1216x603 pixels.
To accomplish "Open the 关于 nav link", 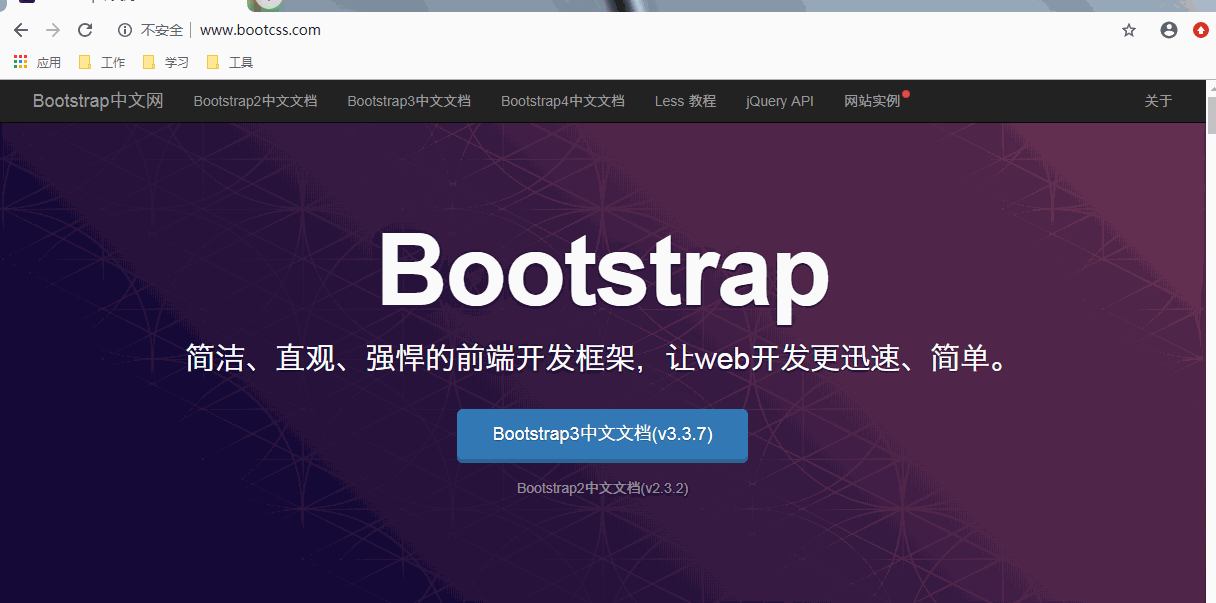I will (x=1158, y=101).
